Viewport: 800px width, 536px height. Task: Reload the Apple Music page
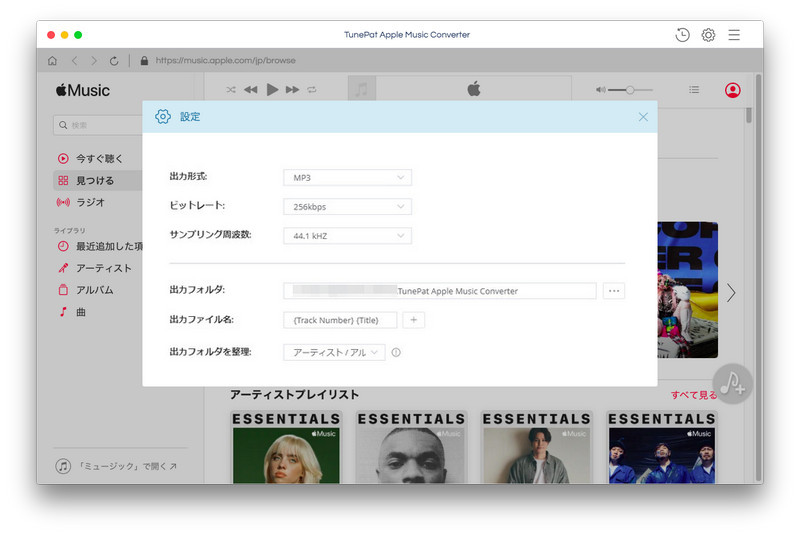coord(114,61)
